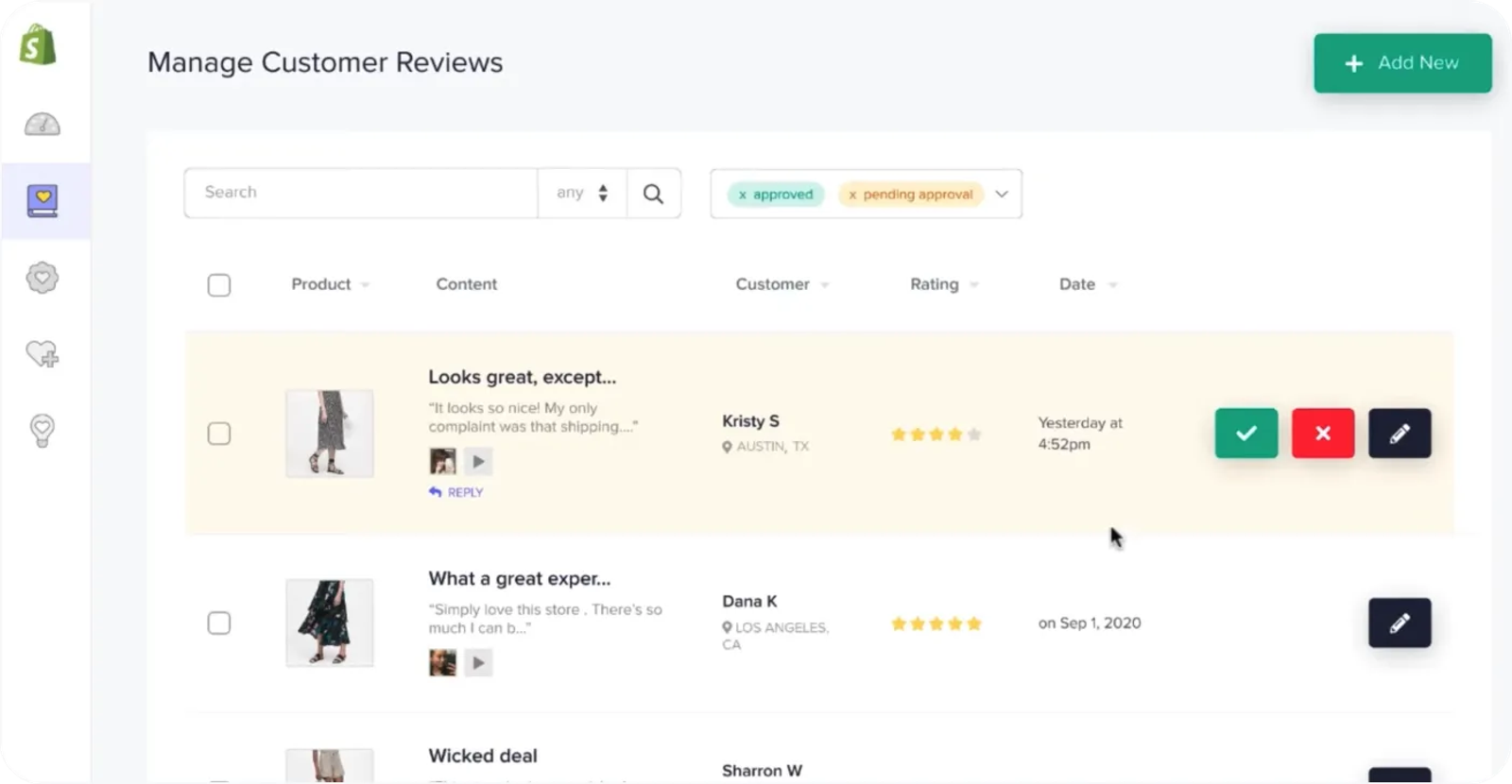Image resolution: width=1512 pixels, height=784 pixels.
Task: Click the 'Looks great, except...' review title
Action: 522,377
